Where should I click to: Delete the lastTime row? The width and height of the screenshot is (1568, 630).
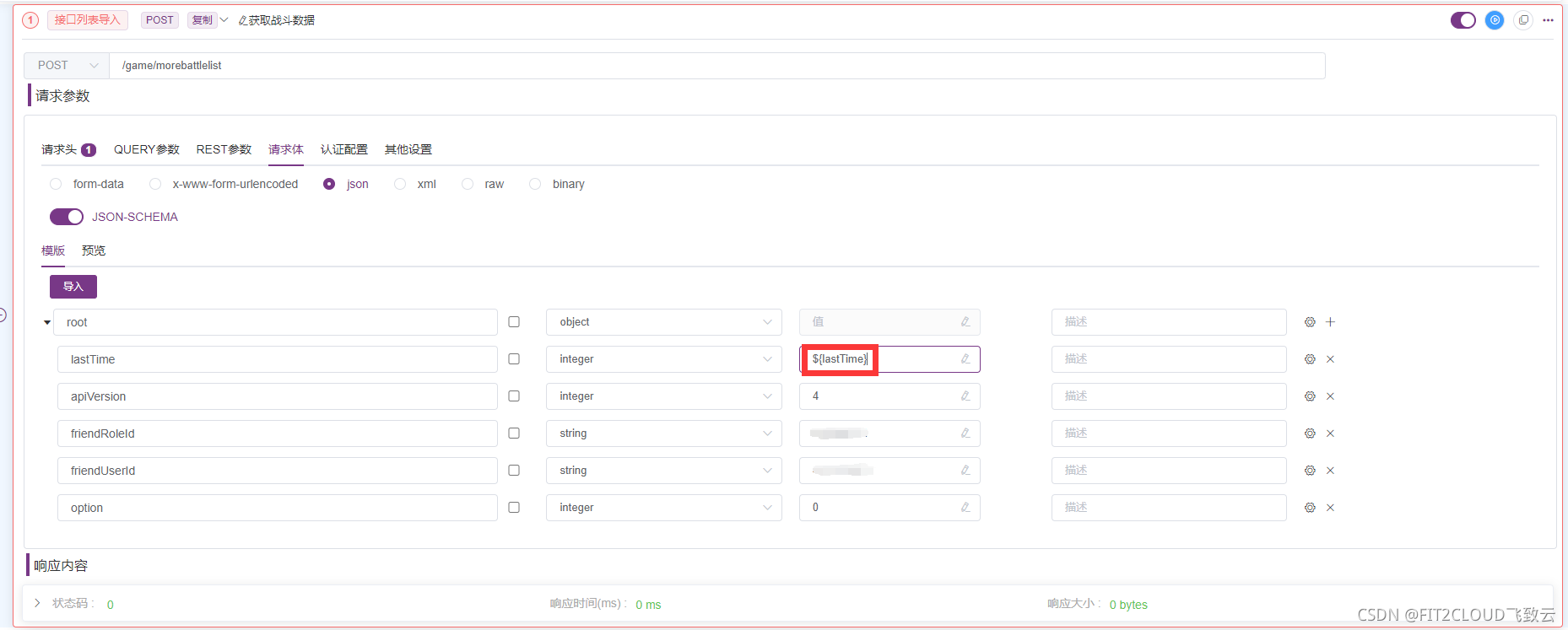click(1330, 359)
